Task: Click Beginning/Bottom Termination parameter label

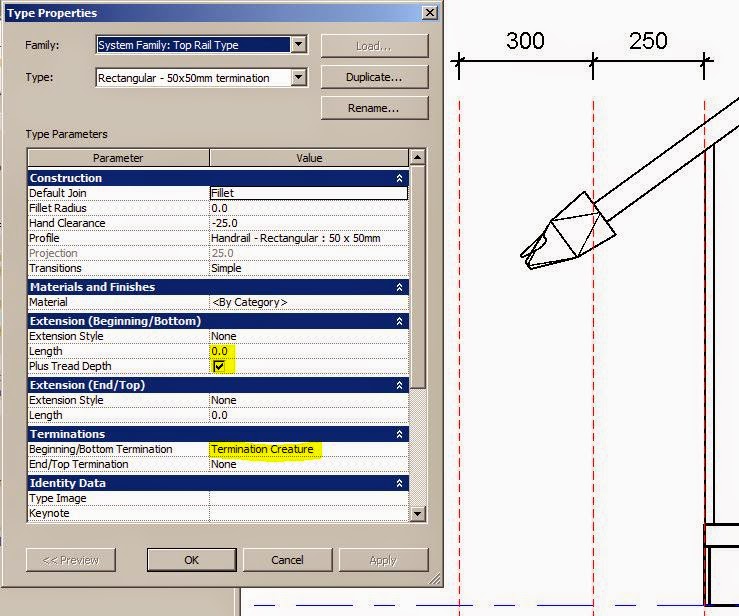Action: pyautogui.click(x=100, y=449)
